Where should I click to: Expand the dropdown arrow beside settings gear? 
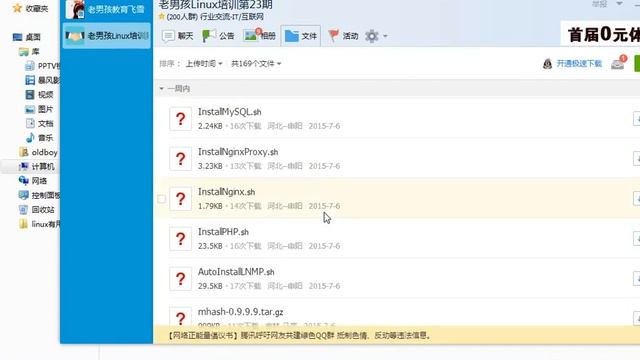click(x=385, y=36)
